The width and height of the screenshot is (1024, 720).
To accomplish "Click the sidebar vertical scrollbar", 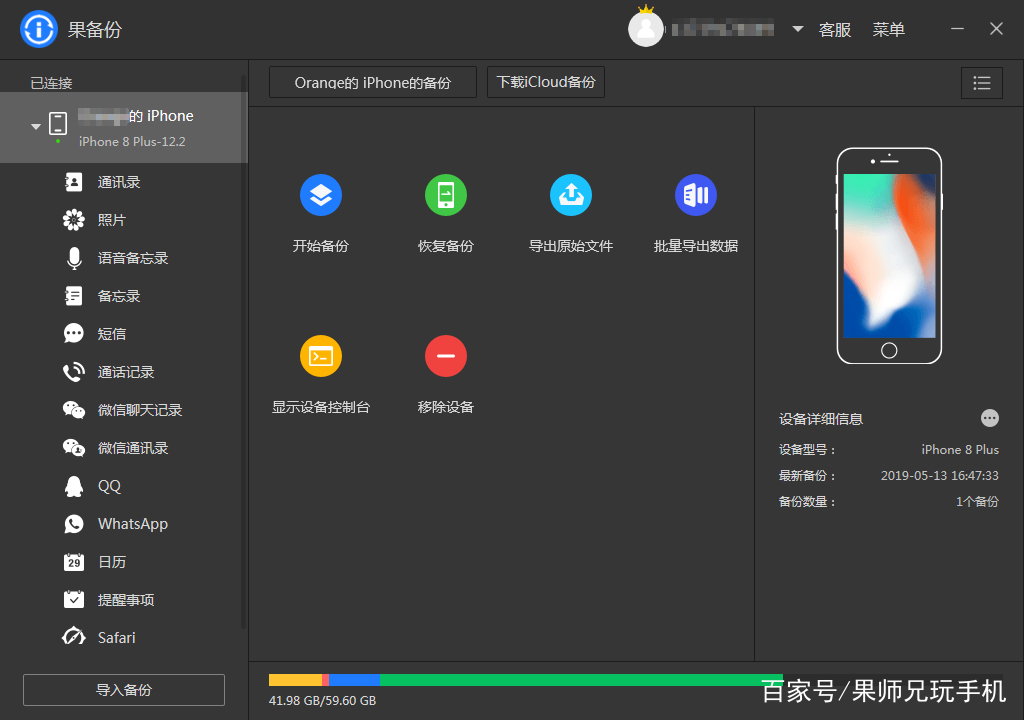I will (244, 353).
